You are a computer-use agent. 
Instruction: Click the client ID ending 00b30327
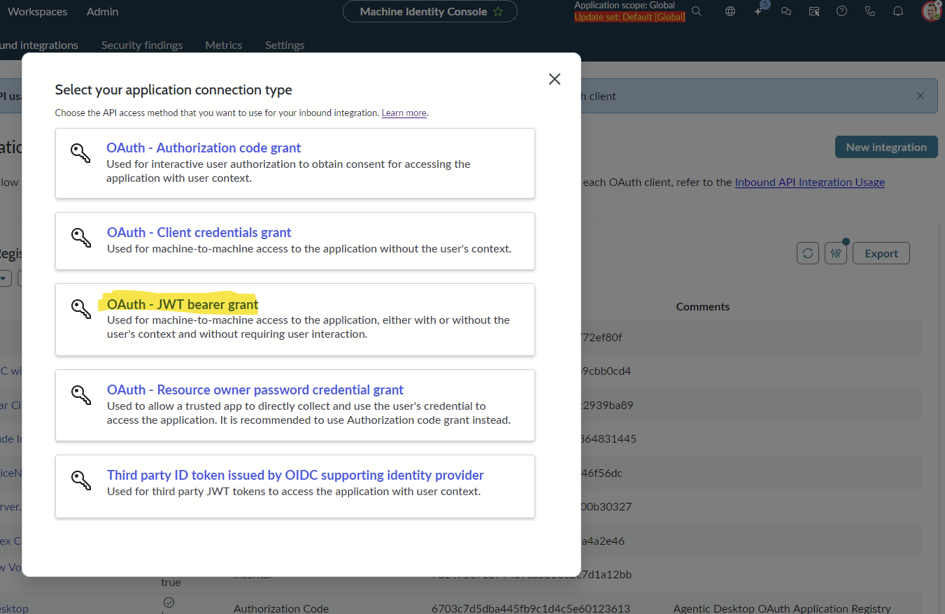pyautogui.click(x=606, y=507)
